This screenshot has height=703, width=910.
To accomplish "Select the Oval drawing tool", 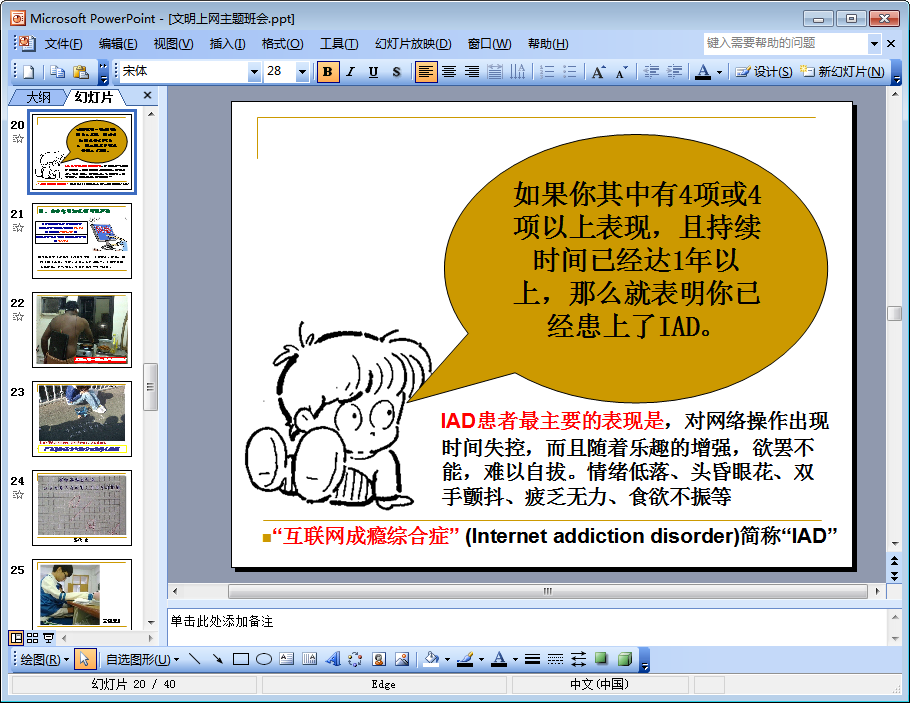I will (264, 659).
